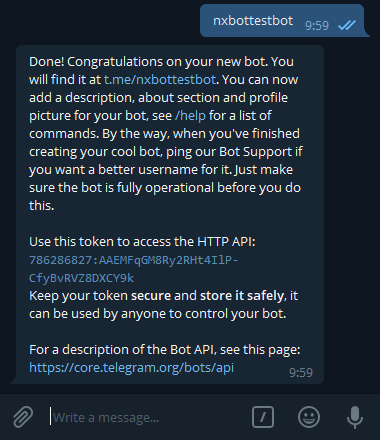Image resolution: width=380 pixels, height=440 pixels.
Task: Click the double checkmark read receipt
Action: click(x=347, y=25)
